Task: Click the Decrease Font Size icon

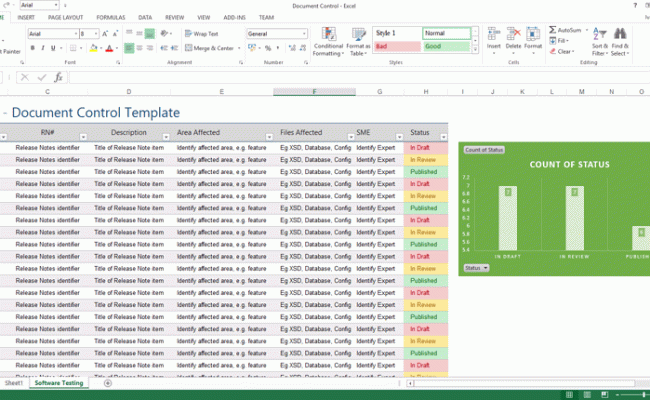Action: [115, 34]
